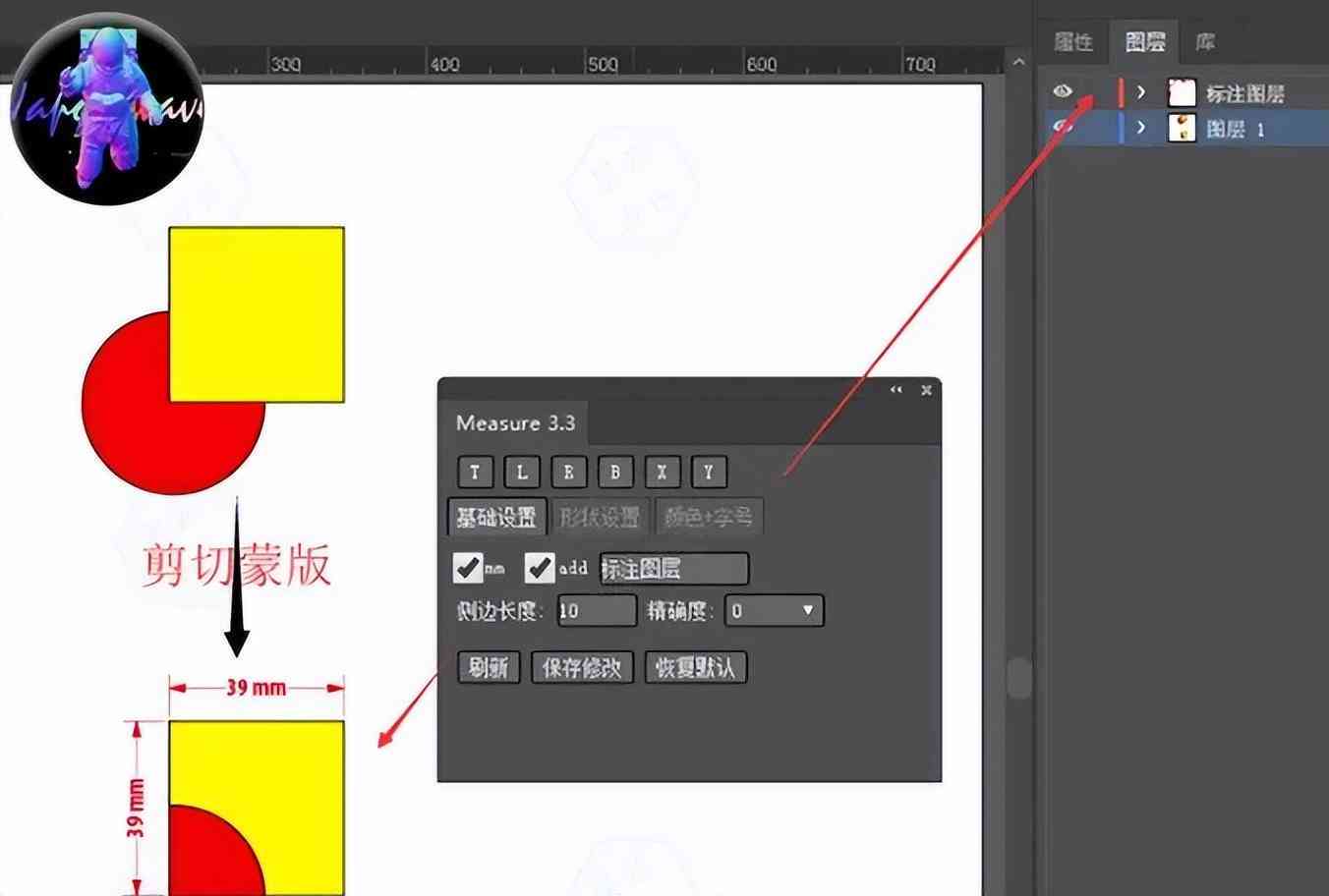Select the 剪切蒙版 text on canvas
This screenshot has width=1329, height=896.
[236, 566]
